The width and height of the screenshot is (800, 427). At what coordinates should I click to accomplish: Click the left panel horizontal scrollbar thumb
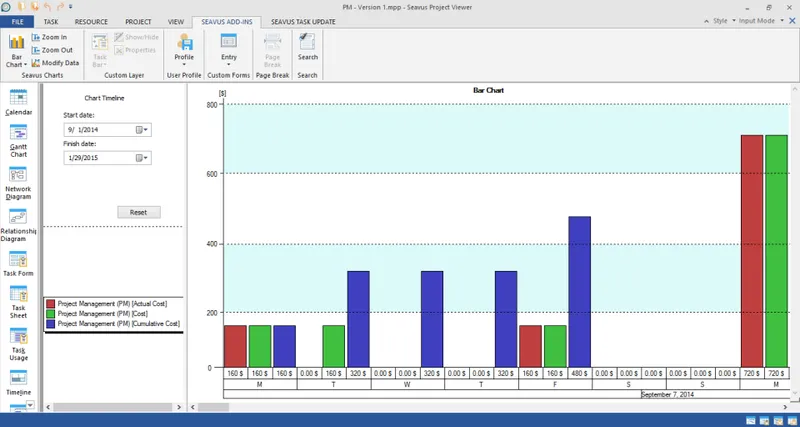(x=113, y=407)
